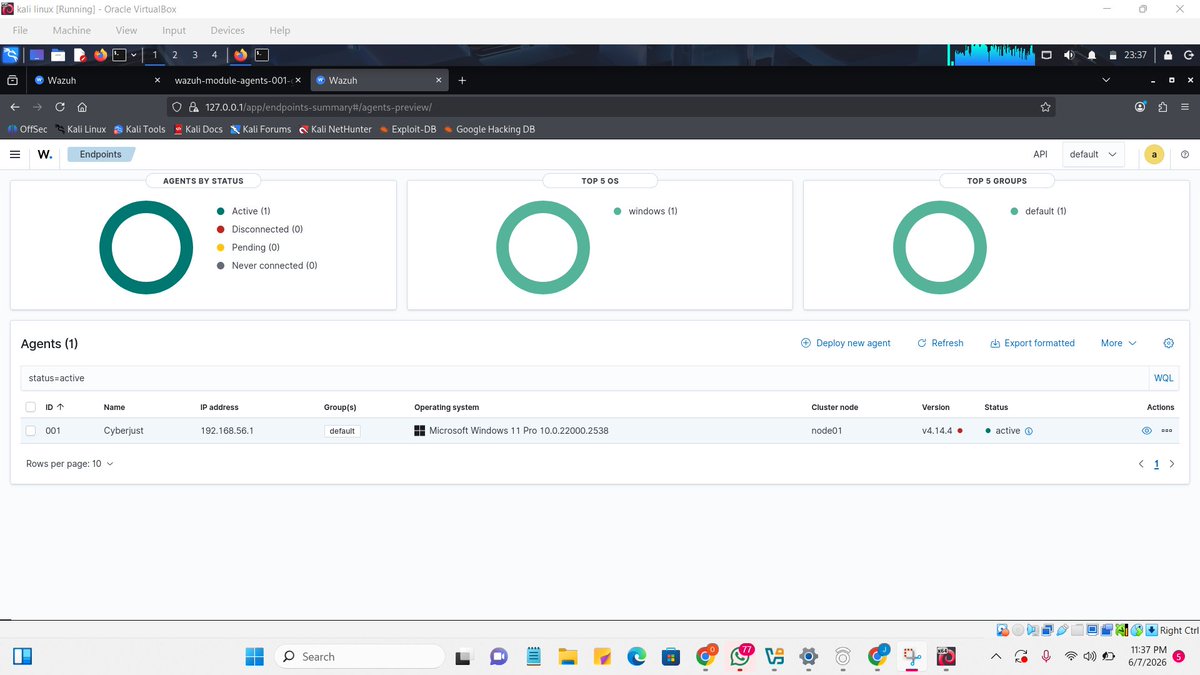Open a new Firefox tab with plus

click(x=463, y=80)
